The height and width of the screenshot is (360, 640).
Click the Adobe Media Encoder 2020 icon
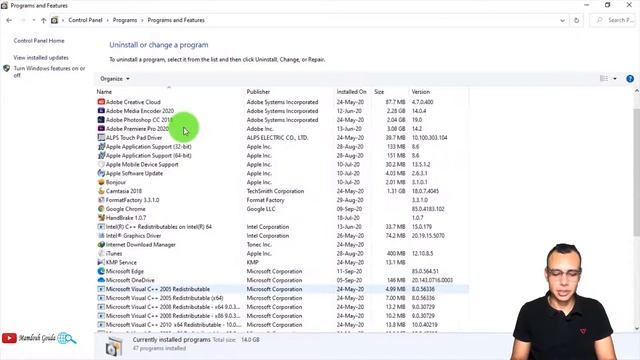tap(101, 111)
